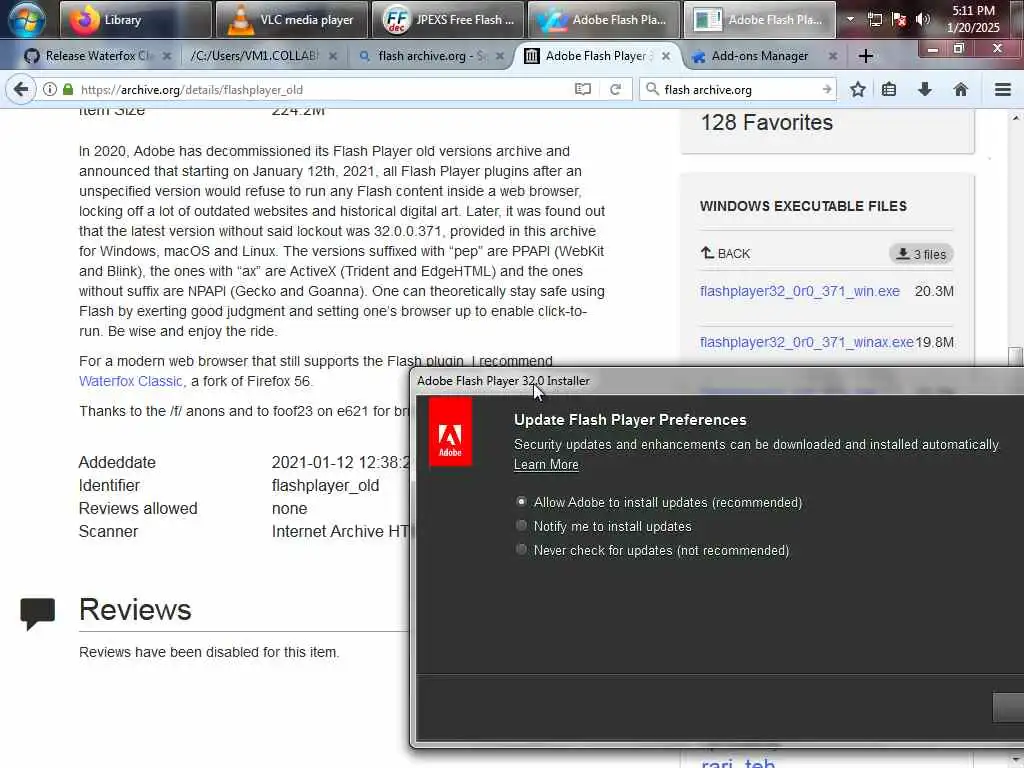Screen dimensions: 1024x768
Task: Close the flash archive.org search tab
Action: pos(500,56)
